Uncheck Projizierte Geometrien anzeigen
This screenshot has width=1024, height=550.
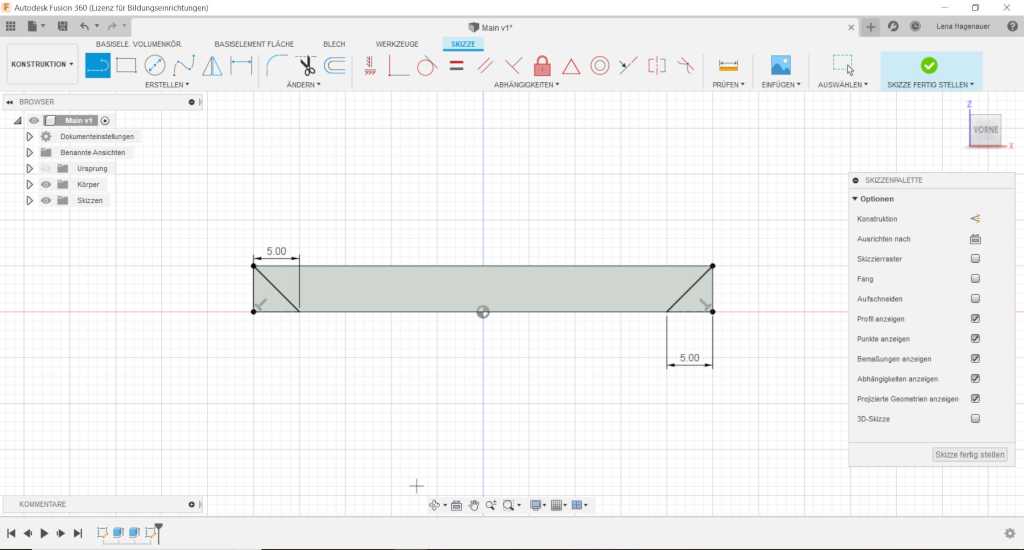975,398
